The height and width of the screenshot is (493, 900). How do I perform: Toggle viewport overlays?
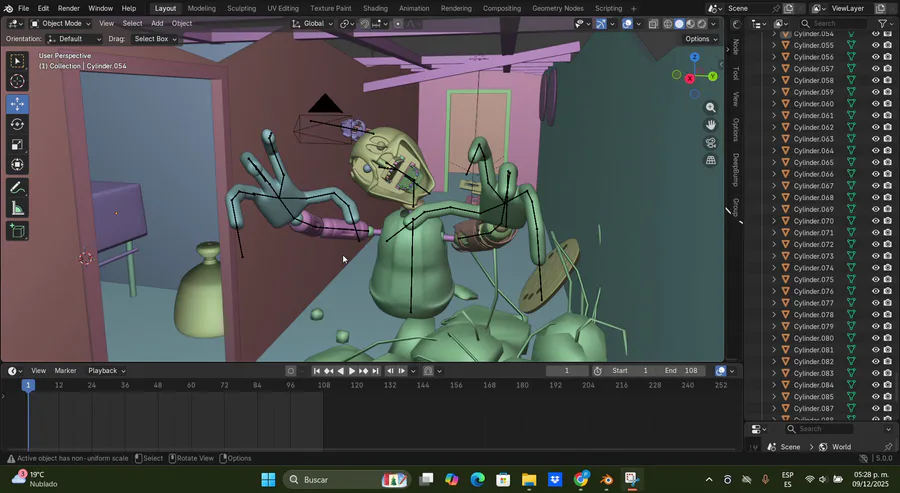click(x=627, y=24)
